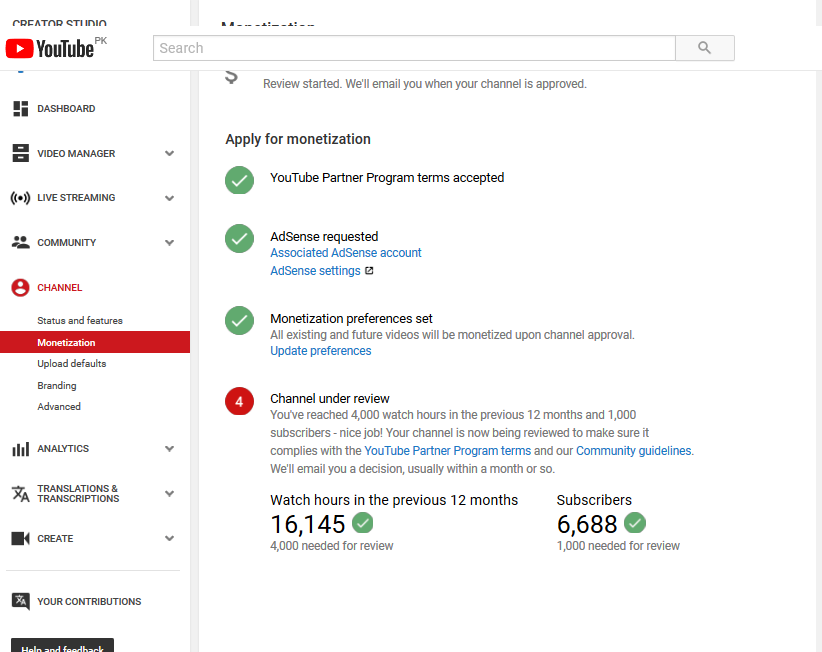Click the Dashboard grid icon
This screenshot has height=652, width=822.
[x=20, y=108]
